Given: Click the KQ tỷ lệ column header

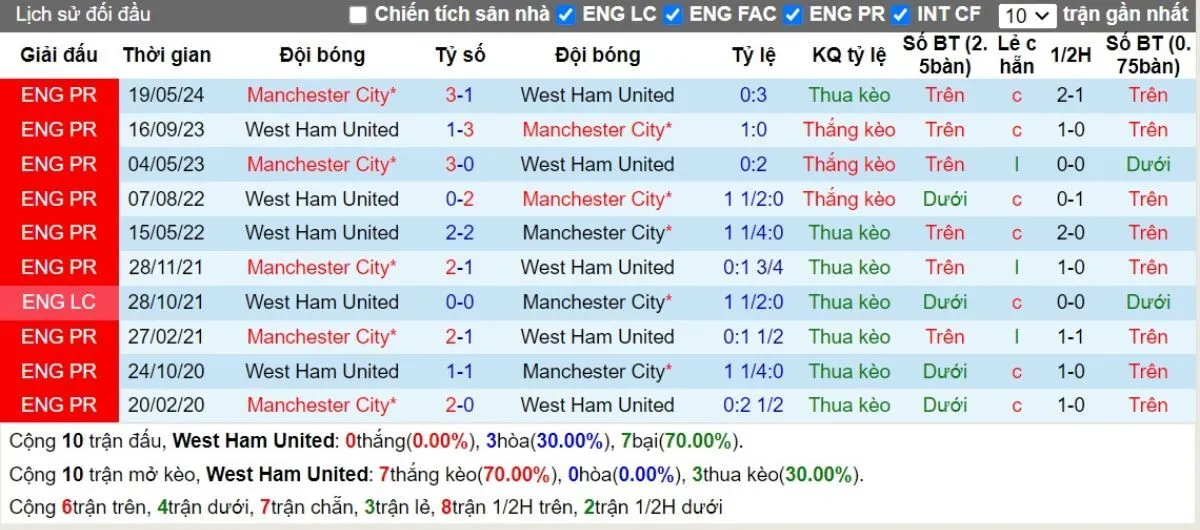Looking at the screenshot, I should (x=849, y=56).
